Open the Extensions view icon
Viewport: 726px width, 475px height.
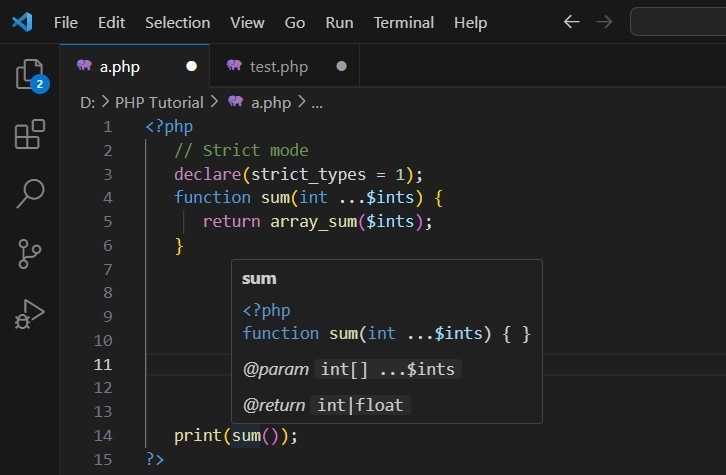(x=30, y=134)
